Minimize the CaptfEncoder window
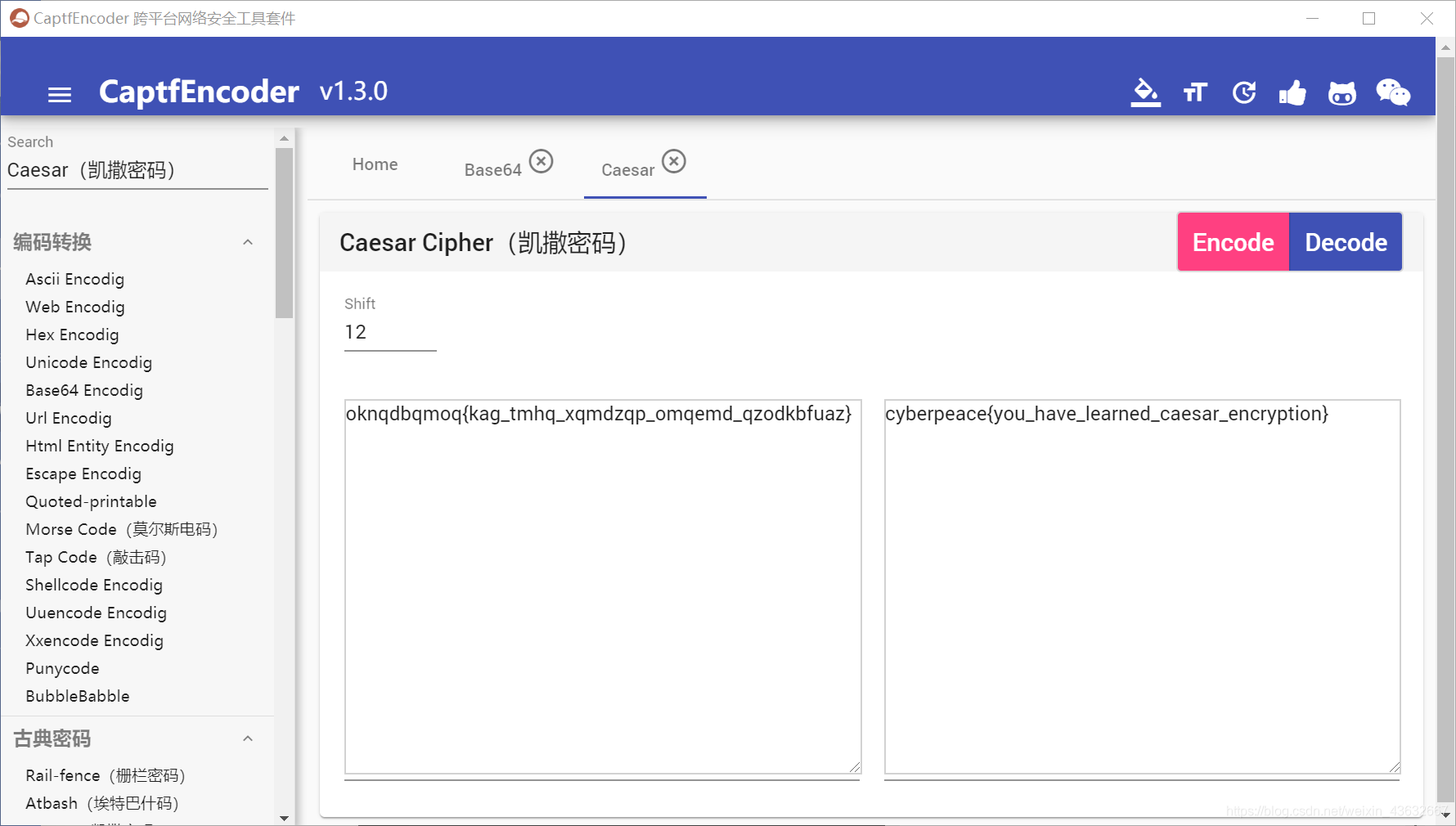This screenshot has height=826, width=1456. 1313,18
